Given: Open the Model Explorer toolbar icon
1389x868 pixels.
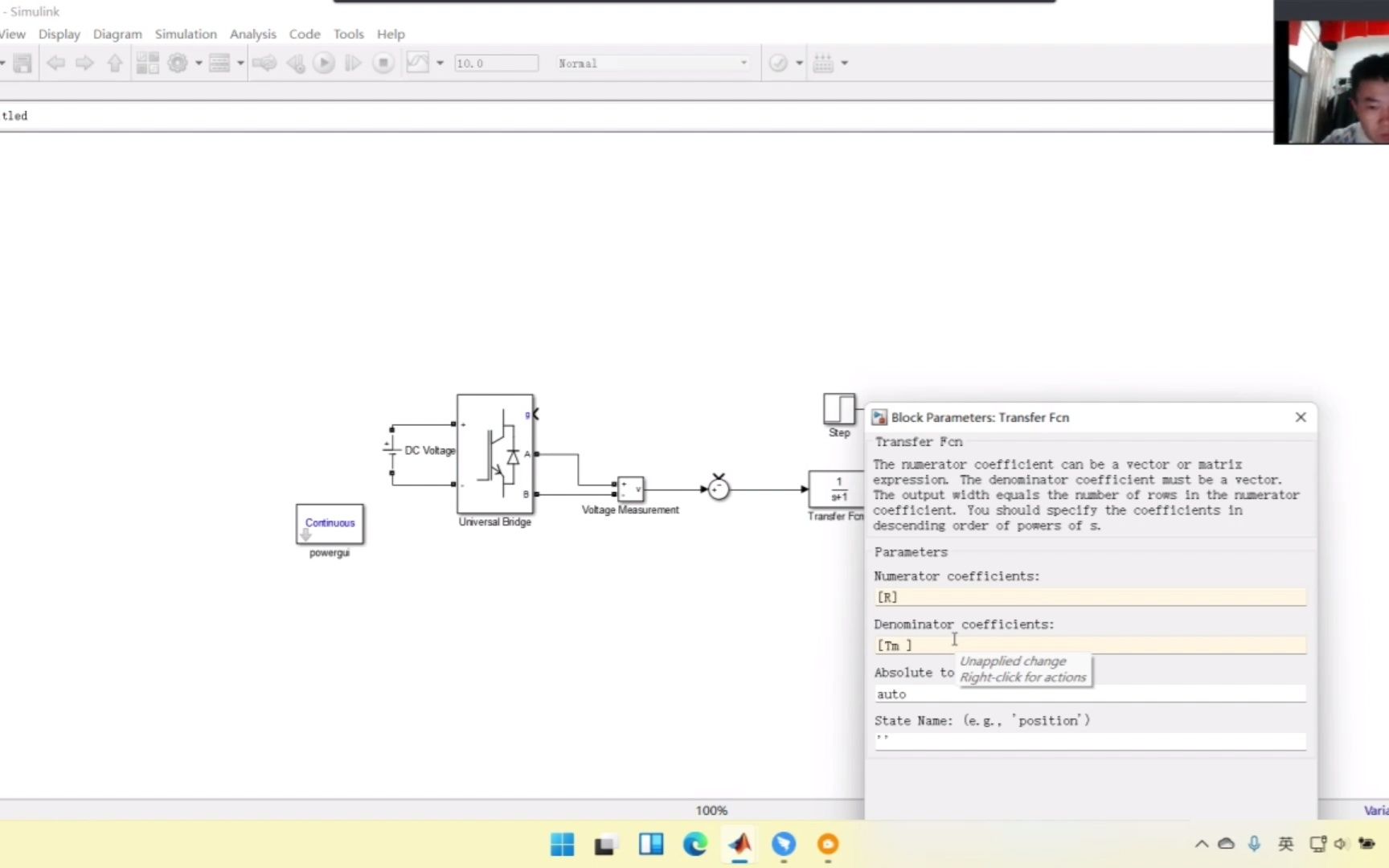Looking at the screenshot, I should tap(219, 63).
